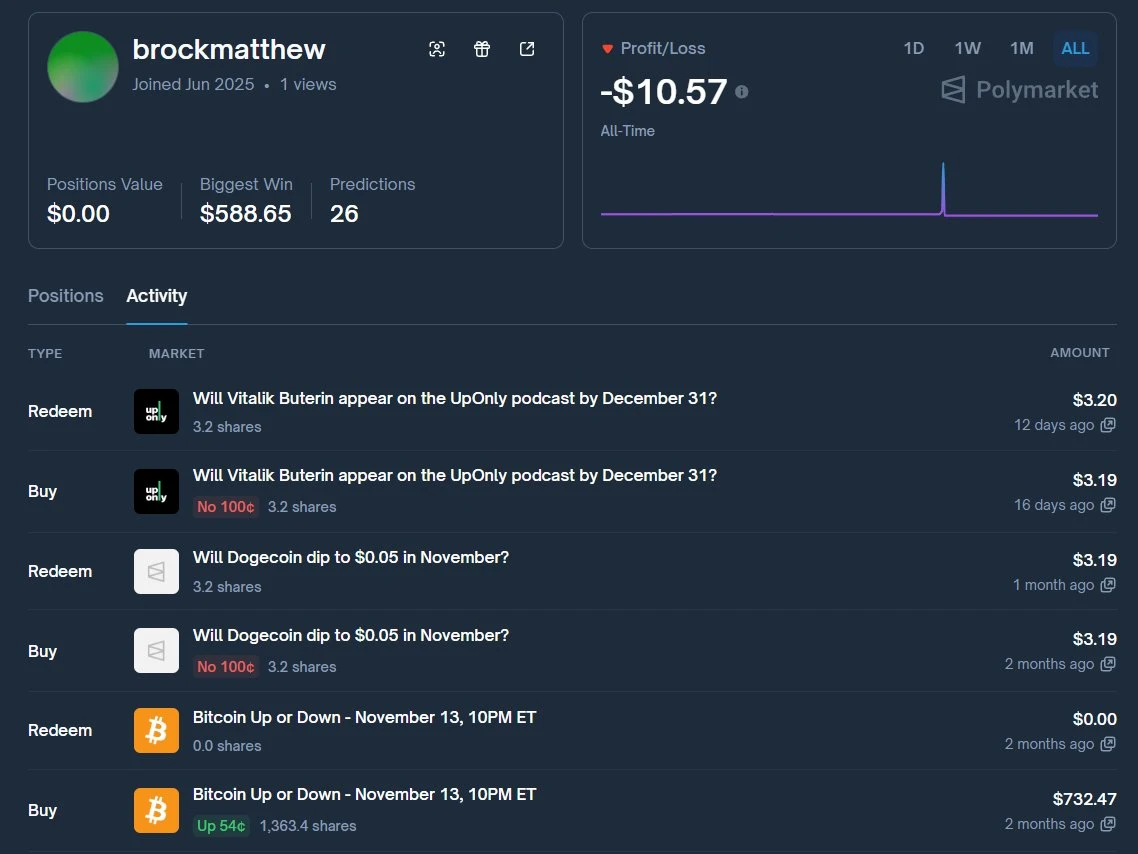This screenshot has height=854, width=1138.
Task: Open the UpOnly podcast market thumbnail
Action: click(x=156, y=411)
